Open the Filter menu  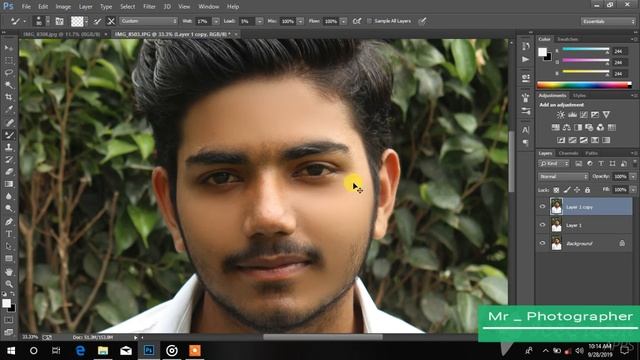pyautogui.click(x=149, y=7)
